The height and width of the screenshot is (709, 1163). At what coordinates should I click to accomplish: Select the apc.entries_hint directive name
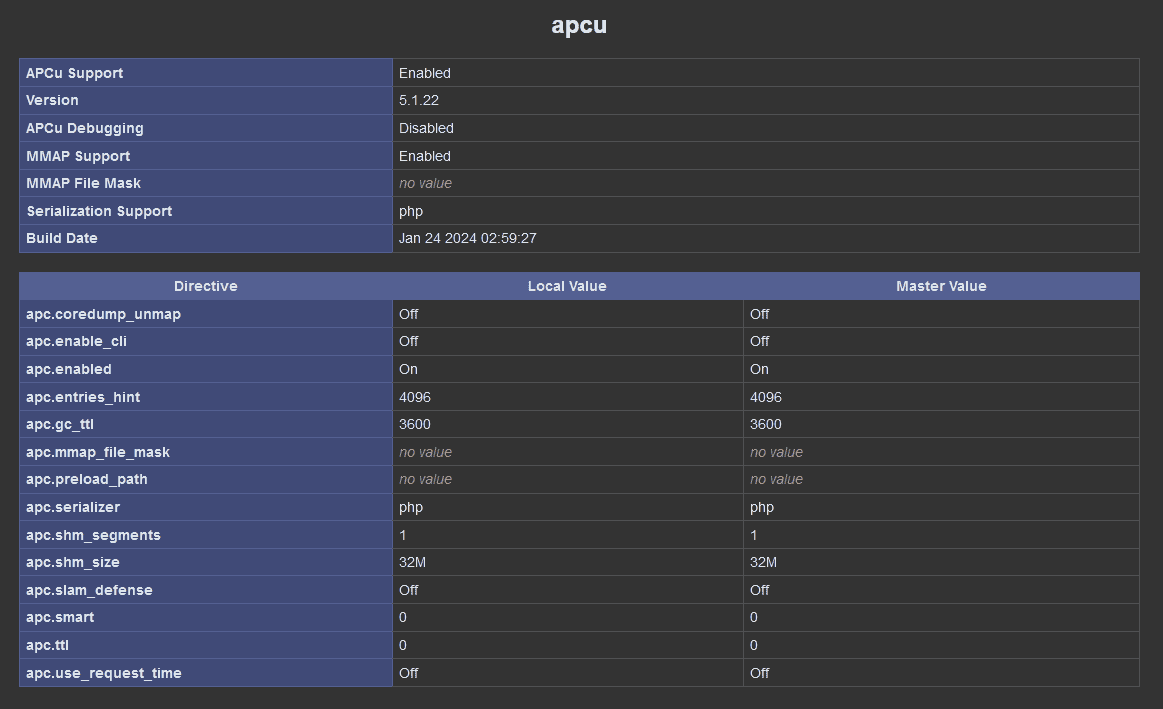click(83, 398)
